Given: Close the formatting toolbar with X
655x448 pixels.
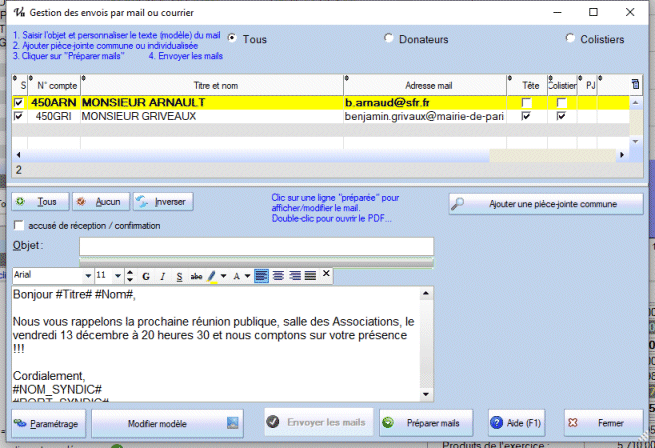Looking at the screenshot, I should tap(326, 274).
